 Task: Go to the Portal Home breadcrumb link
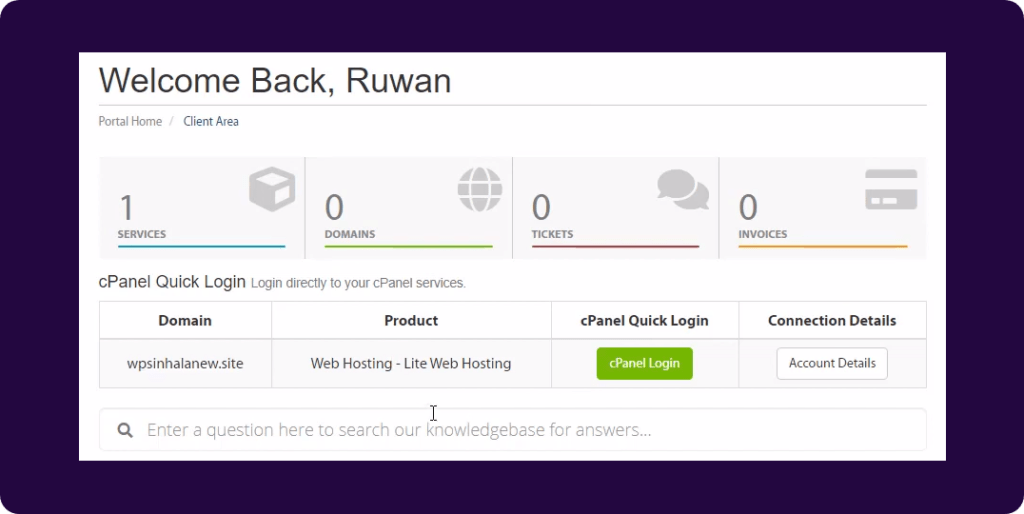tap(130, 121)
